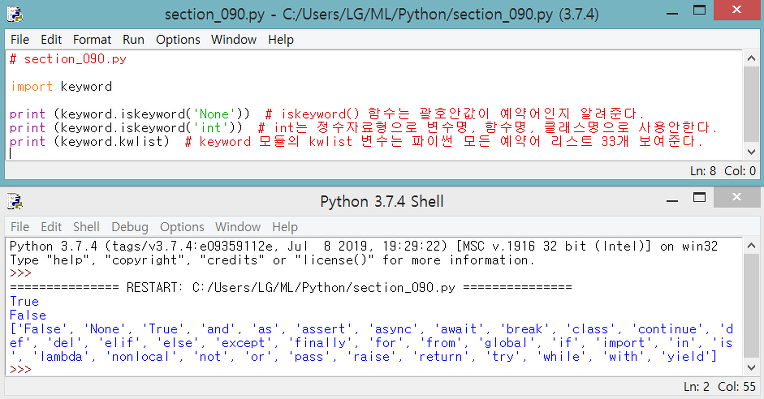Open the Options menu in the Python Shell
This screenshot has height=399, width=764.
click(x=182, y=227)
